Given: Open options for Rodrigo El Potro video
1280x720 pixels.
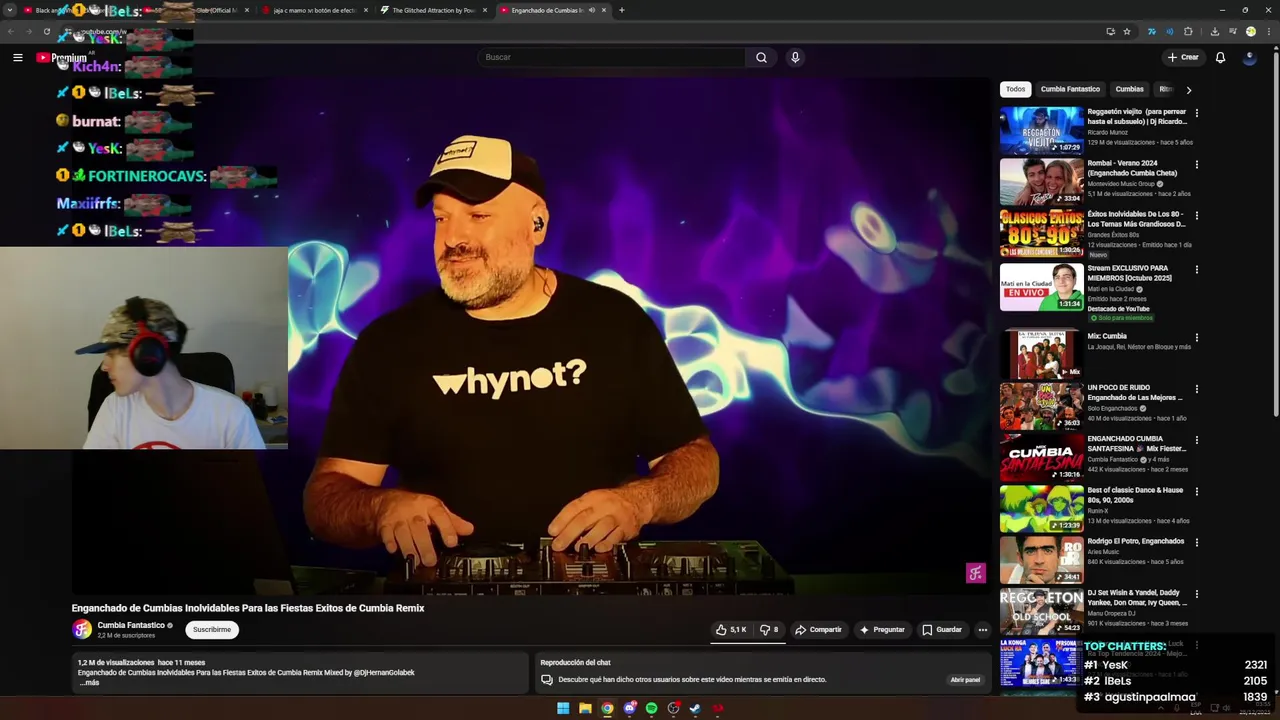Looking at the screenshot, I should click(1196, 542).
